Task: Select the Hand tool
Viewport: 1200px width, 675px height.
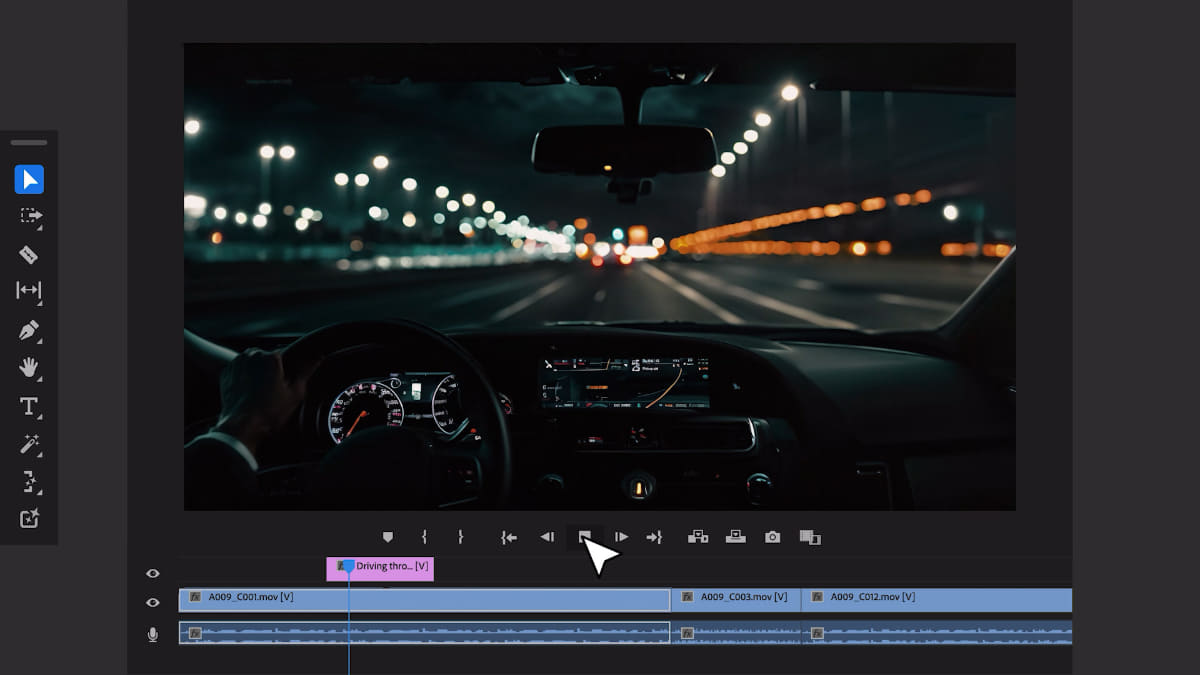Action: click(x=30, y=368)
